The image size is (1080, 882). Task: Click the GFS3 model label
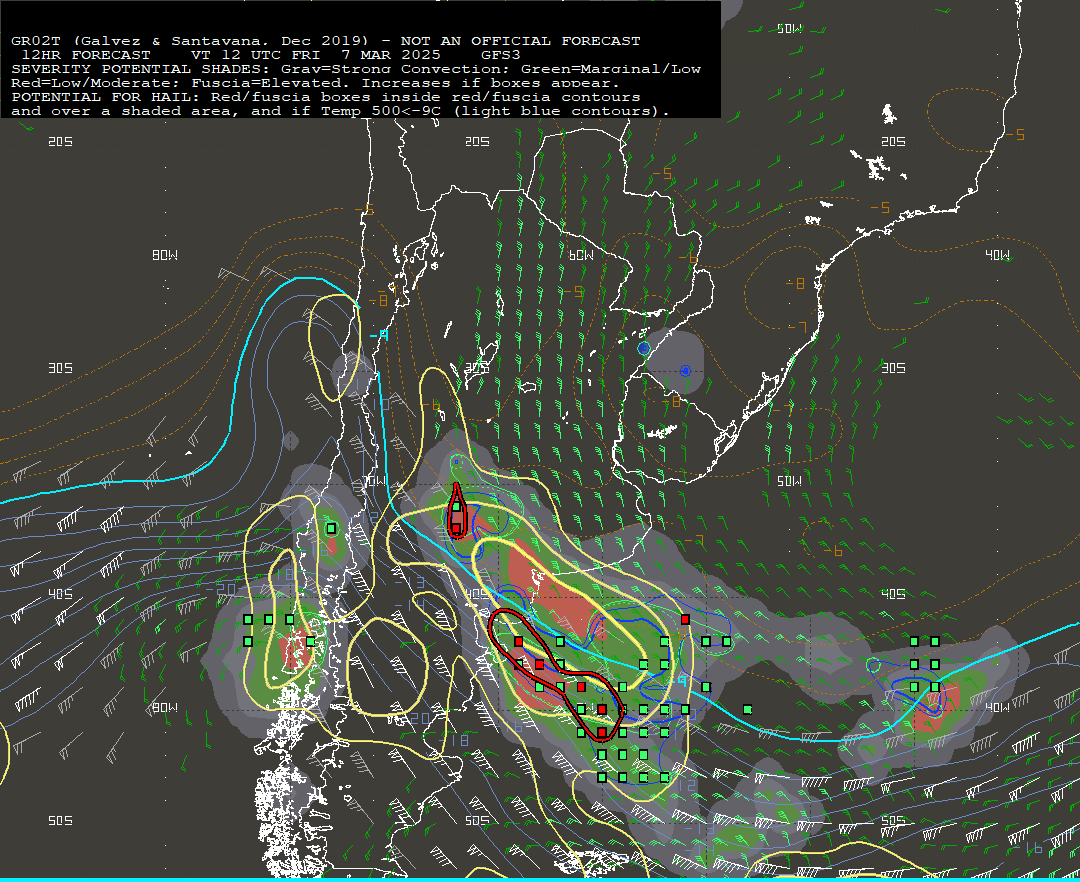[501, 55]
